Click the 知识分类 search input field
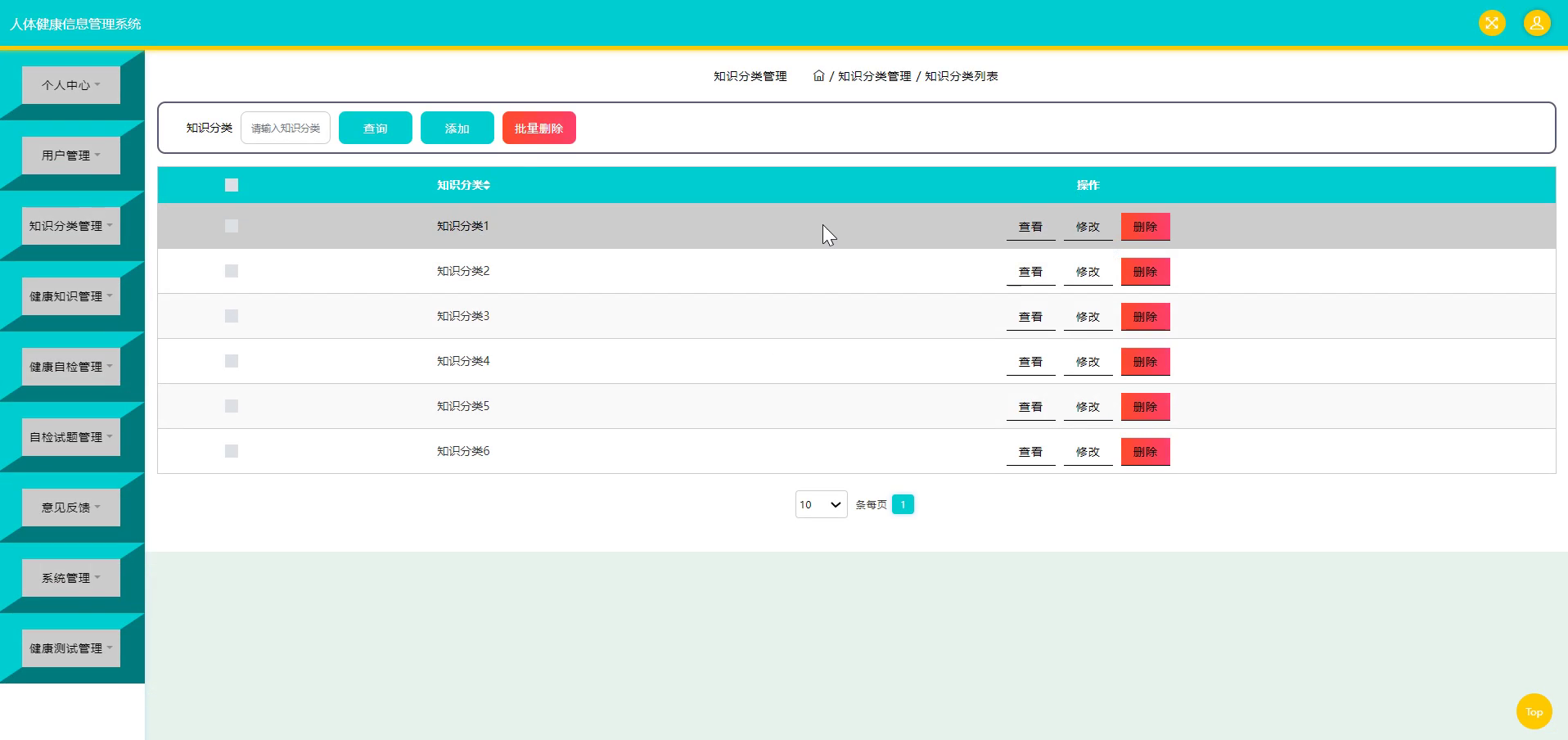1568x740 pixels. pos(286,128)
